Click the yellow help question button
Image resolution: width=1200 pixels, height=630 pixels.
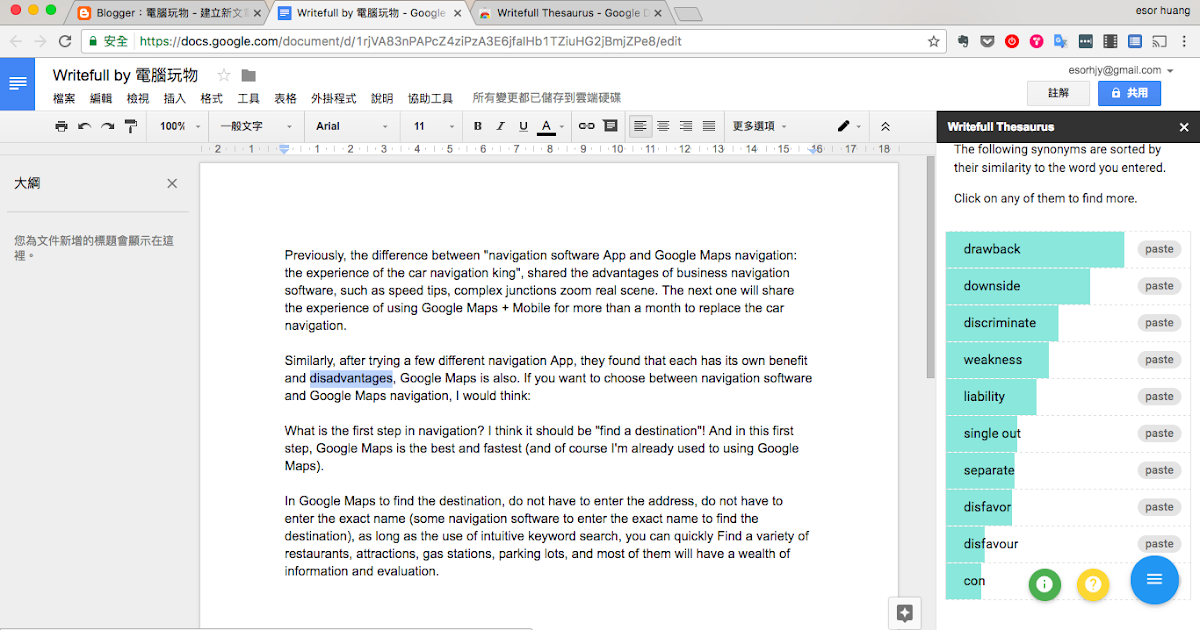[1093, 585]
